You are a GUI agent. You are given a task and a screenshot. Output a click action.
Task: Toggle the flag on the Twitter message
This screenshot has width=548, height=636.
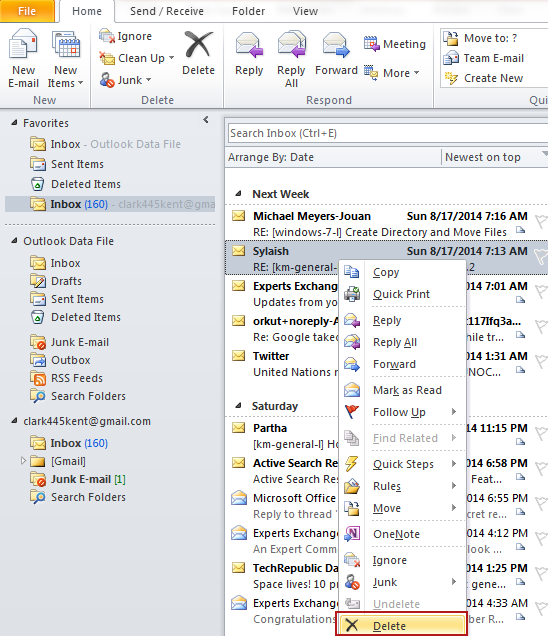pyautogui.click(x=541, y=361)
